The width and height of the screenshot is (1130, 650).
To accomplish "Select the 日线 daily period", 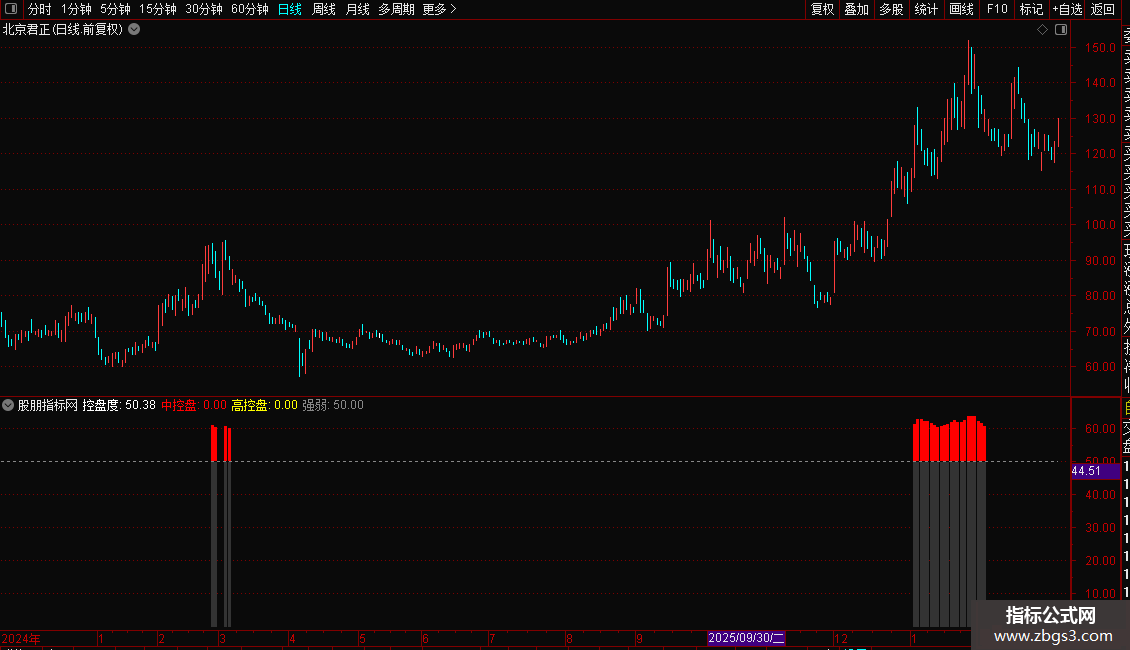I will (290, 9).
